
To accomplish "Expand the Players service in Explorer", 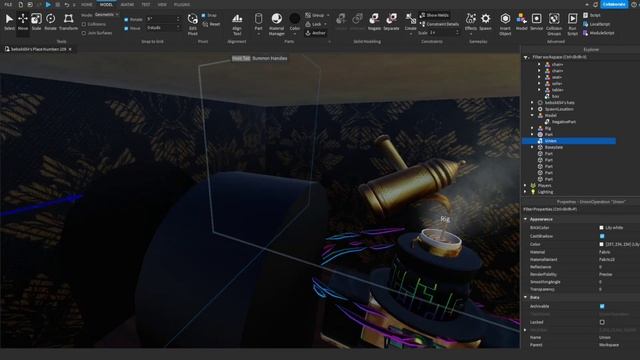I will 526,185.
